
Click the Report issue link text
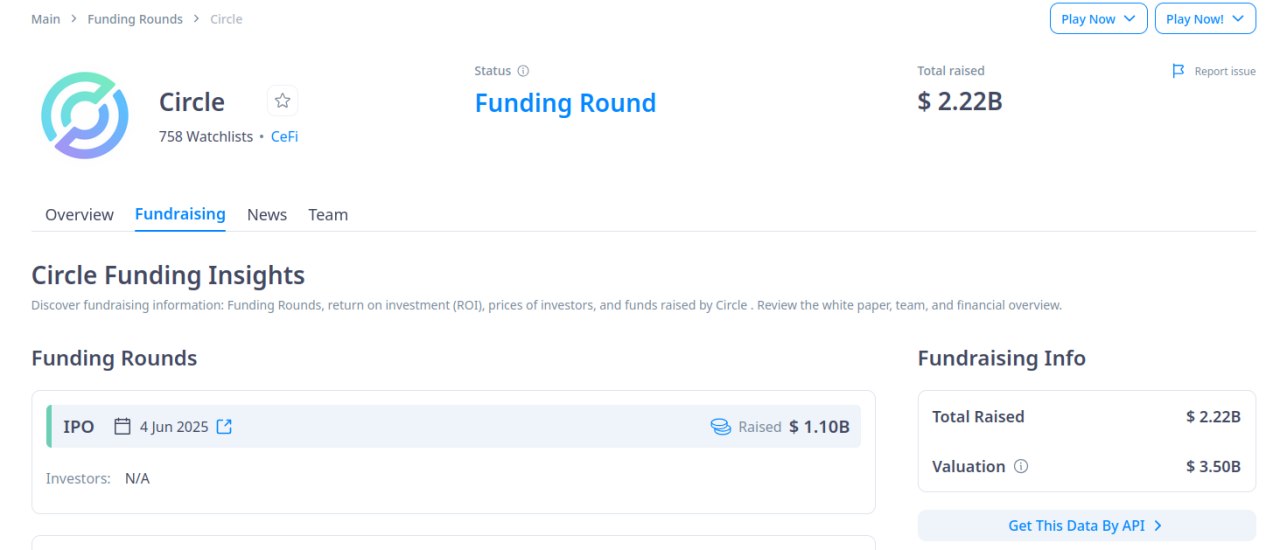coord(1225,72)
